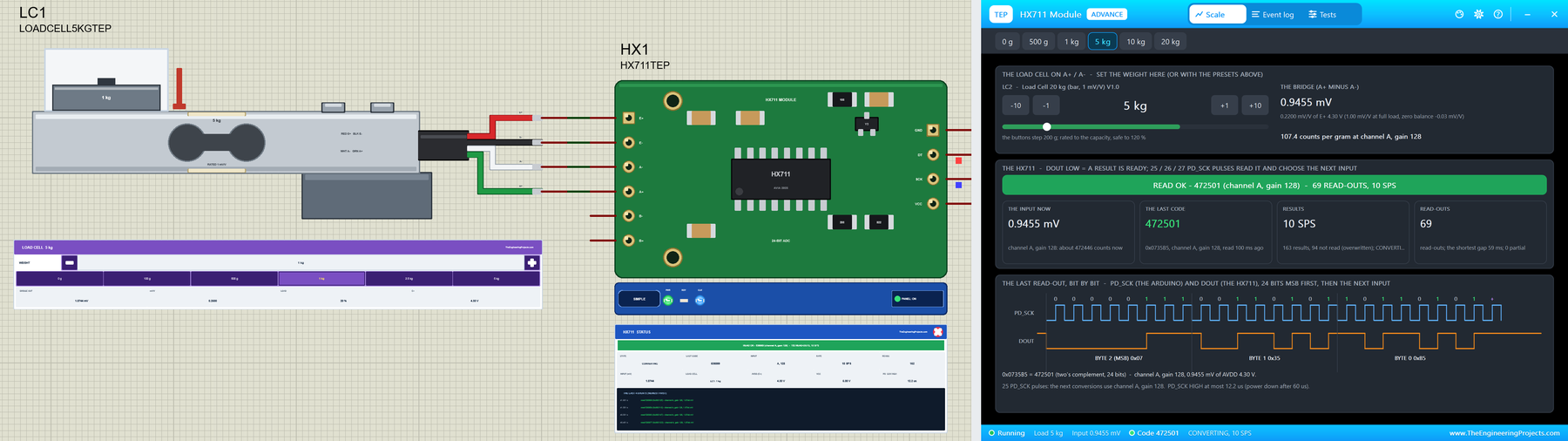Click the input now value 0.9455 mV
1568x441 pixels.
click(x=1034, y=224)
